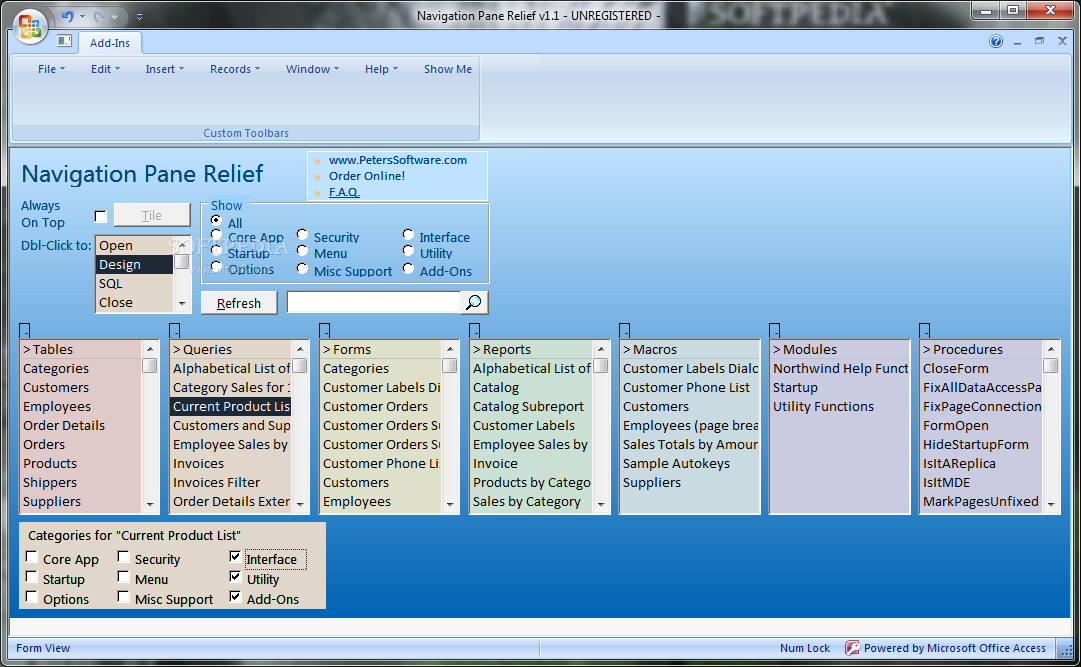Viewport: 1081px width, 667px height.
Task: Collapse the Modules list with its minus box
Action: [774, 330]
